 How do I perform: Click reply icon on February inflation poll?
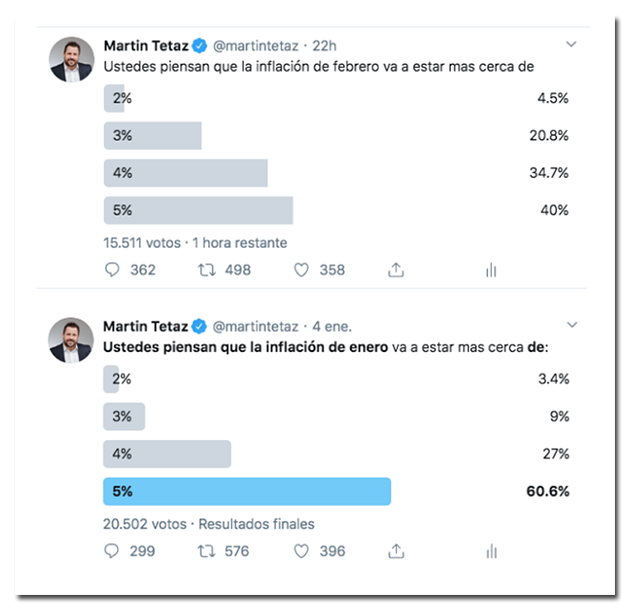click(x=112, y=270)
